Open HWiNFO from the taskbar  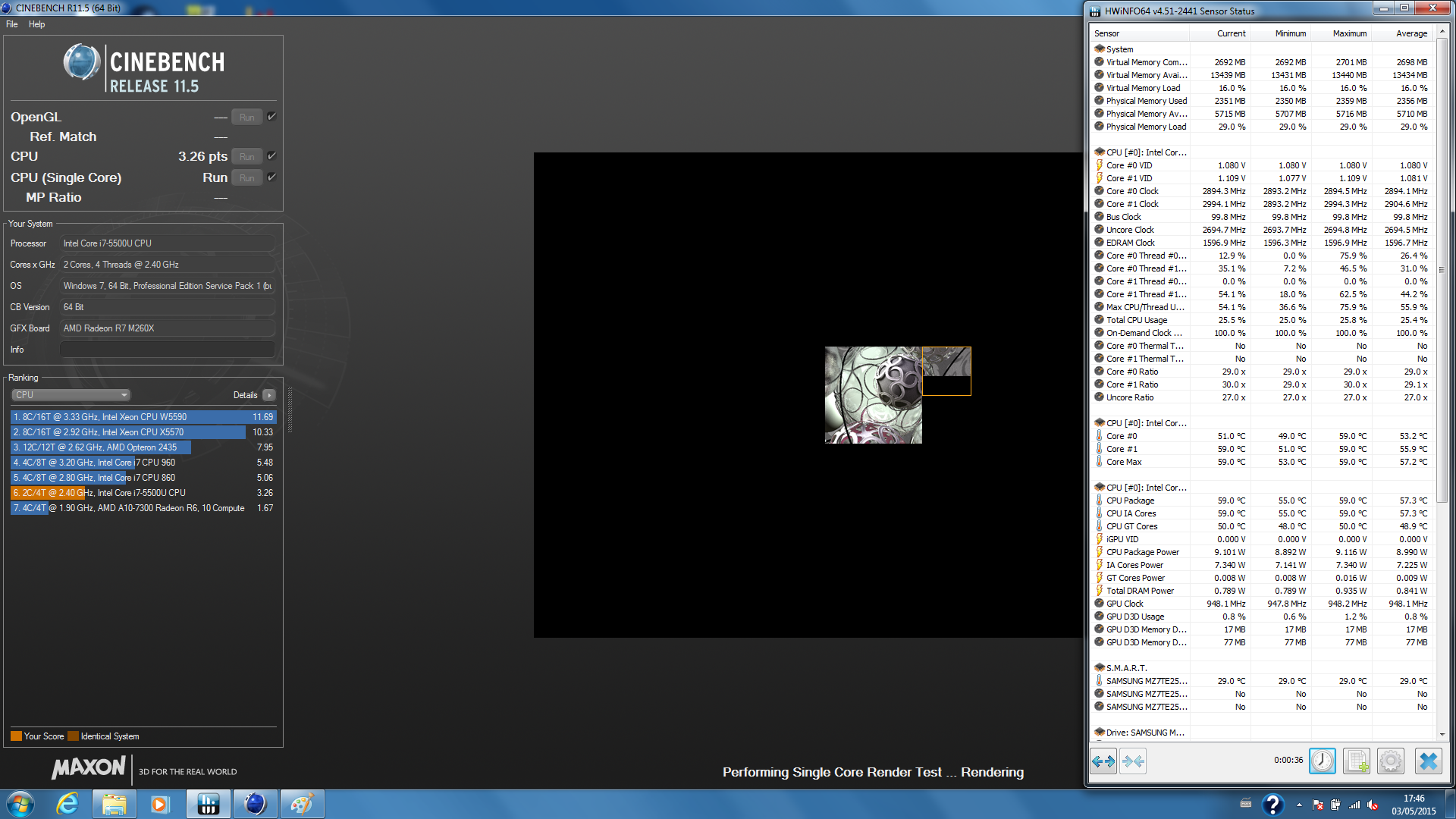tap(208, 804)
